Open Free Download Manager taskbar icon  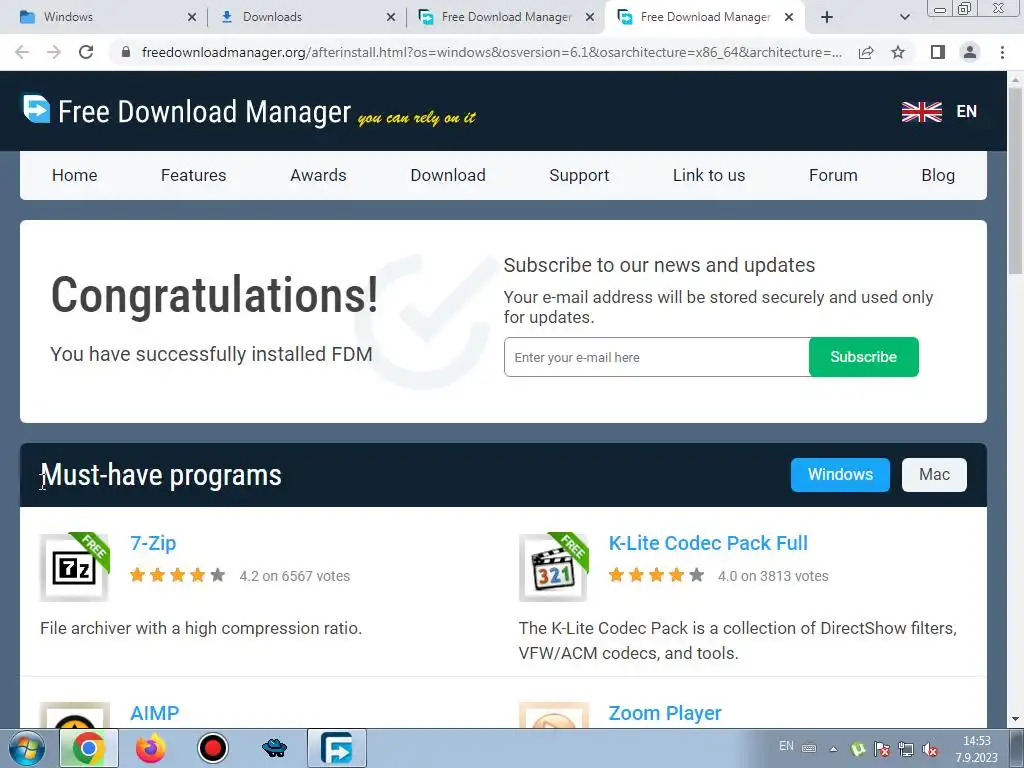pyautogui.click(x=337, y=748)
